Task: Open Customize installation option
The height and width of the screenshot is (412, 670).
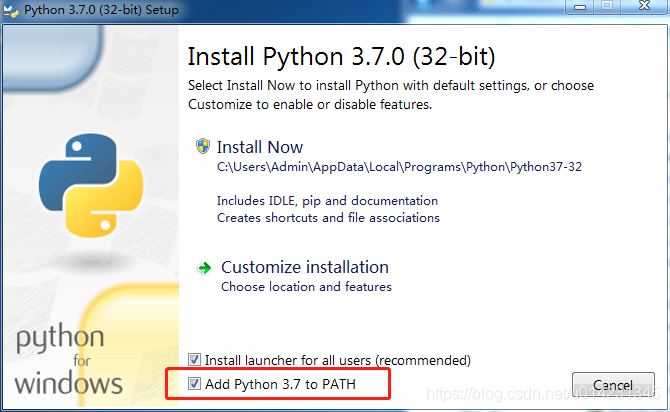Action: pos(305,268)
